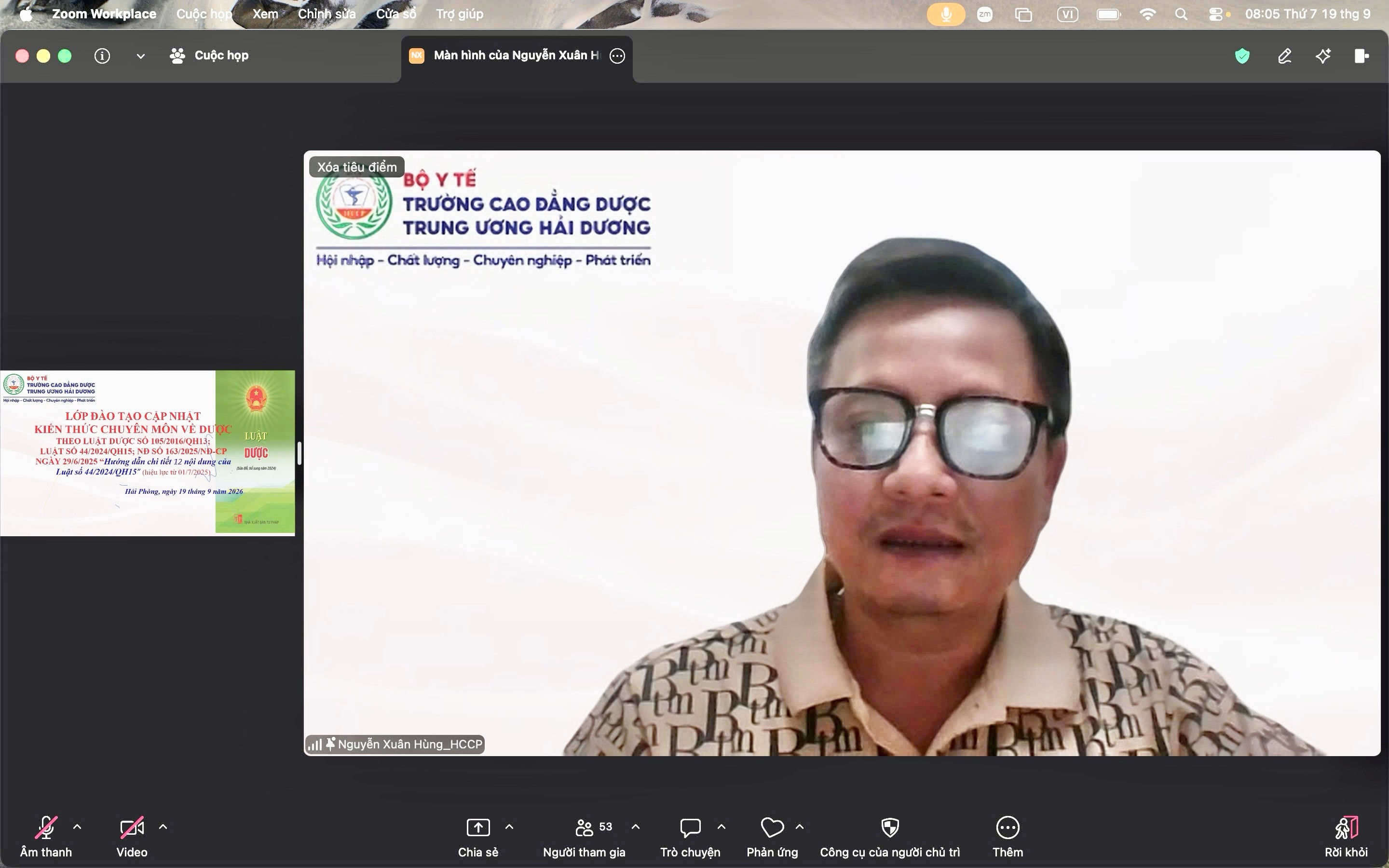The width and height of the screenshot is (1389, 868).
Task: Turn on camera with Video button
Action: pos(132,837)
